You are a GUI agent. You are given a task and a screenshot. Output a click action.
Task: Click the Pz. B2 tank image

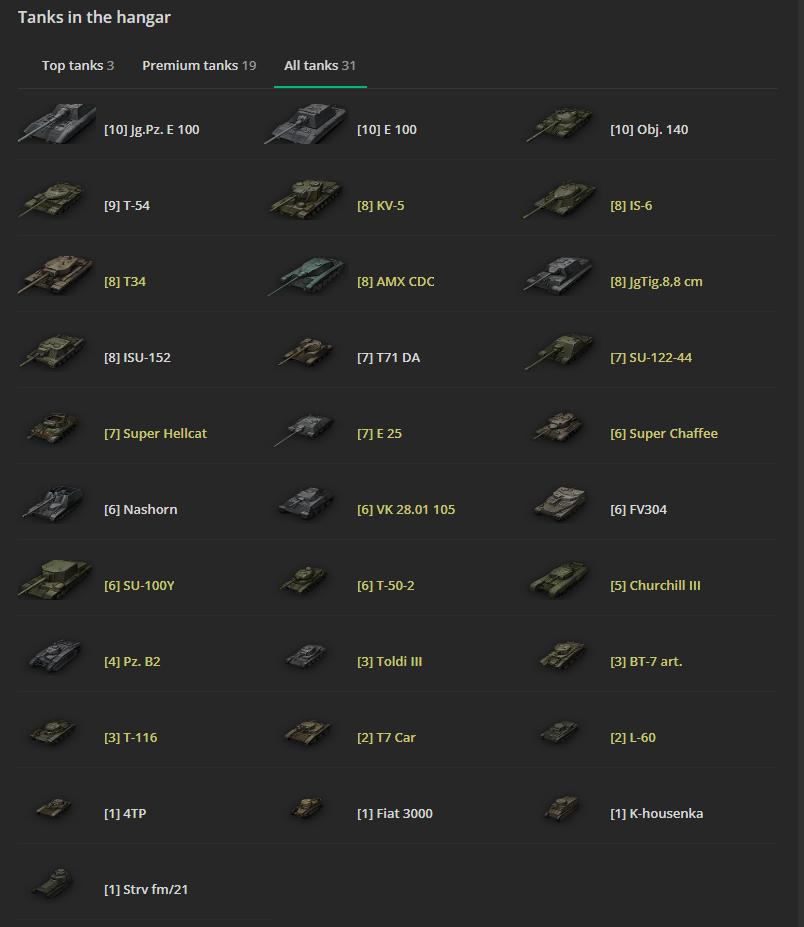54,656
